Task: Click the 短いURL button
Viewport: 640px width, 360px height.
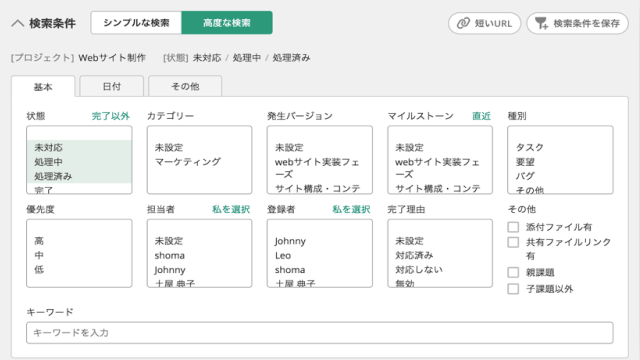Action: pos(484,23)
